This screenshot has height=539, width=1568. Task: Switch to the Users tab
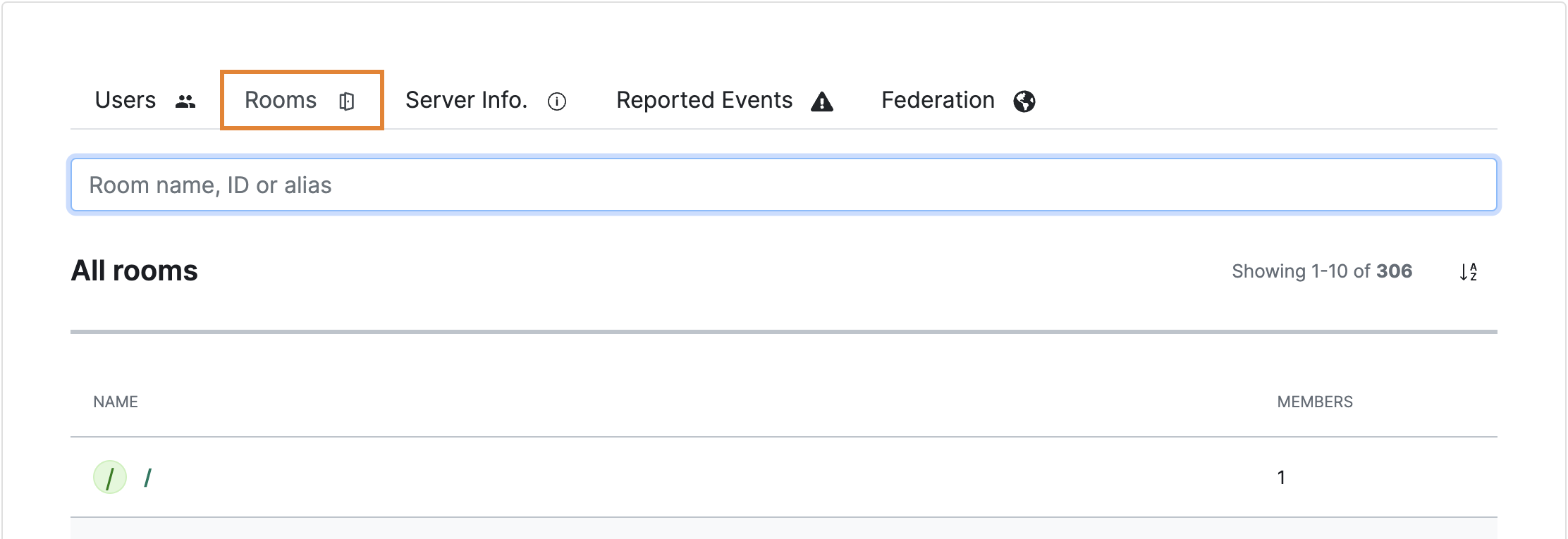click(x=125, y=100)
